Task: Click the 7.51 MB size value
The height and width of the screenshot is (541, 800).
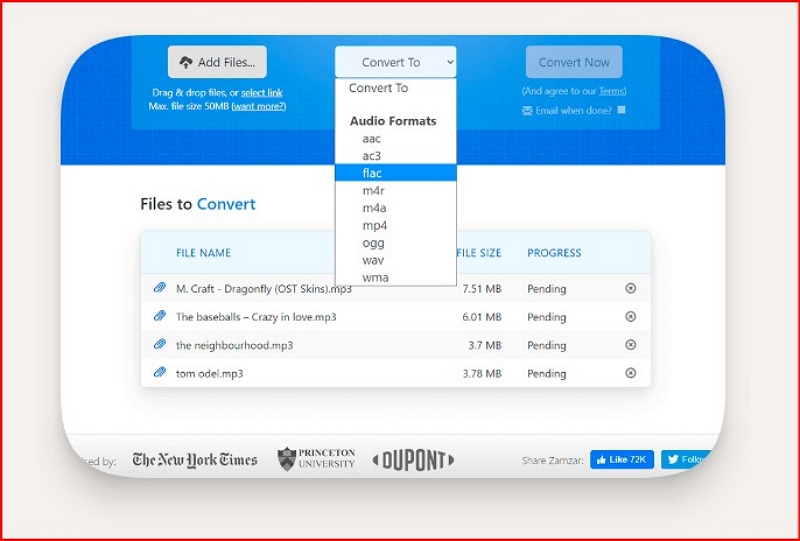Action: [482, 289]
